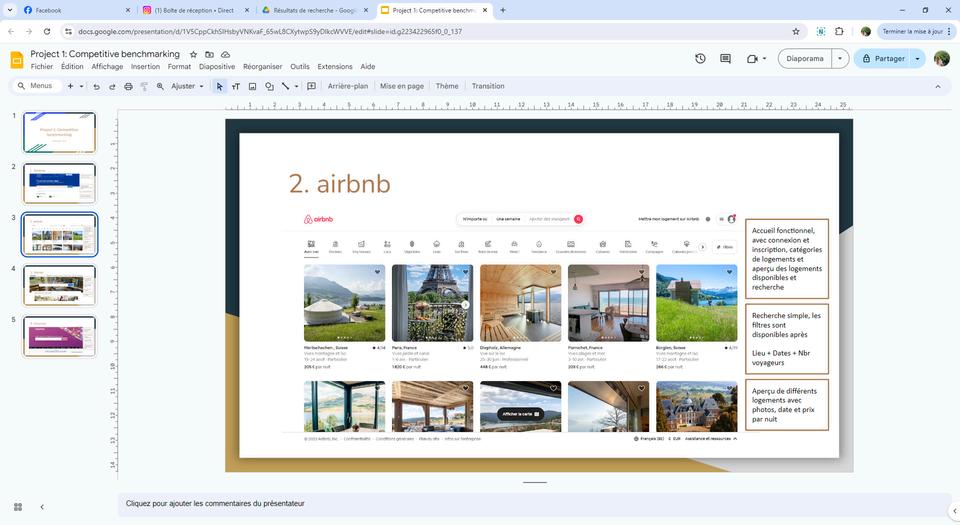Star the presentation title
960x525 pixels.
[x=193, y=54]
